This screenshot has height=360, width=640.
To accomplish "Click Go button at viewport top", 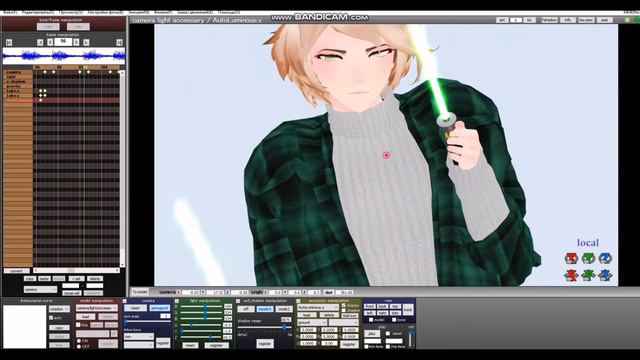I will coord(529,20).
